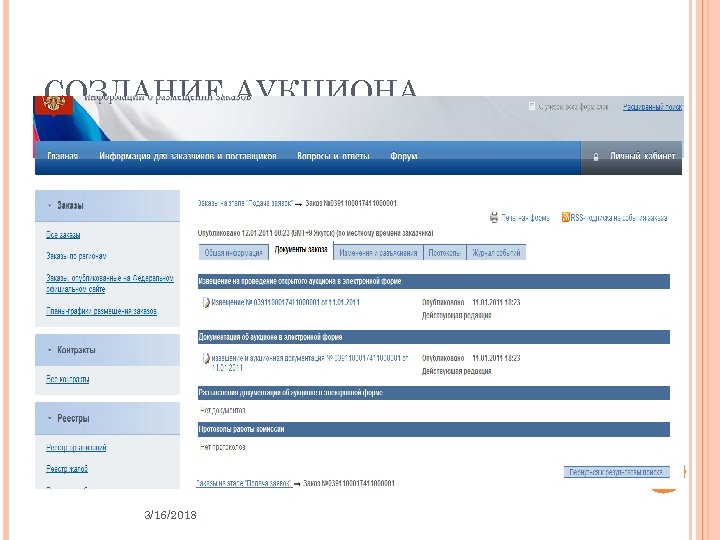
Task: Open Извещение и аукционная документация link
Action: point(310,363)
